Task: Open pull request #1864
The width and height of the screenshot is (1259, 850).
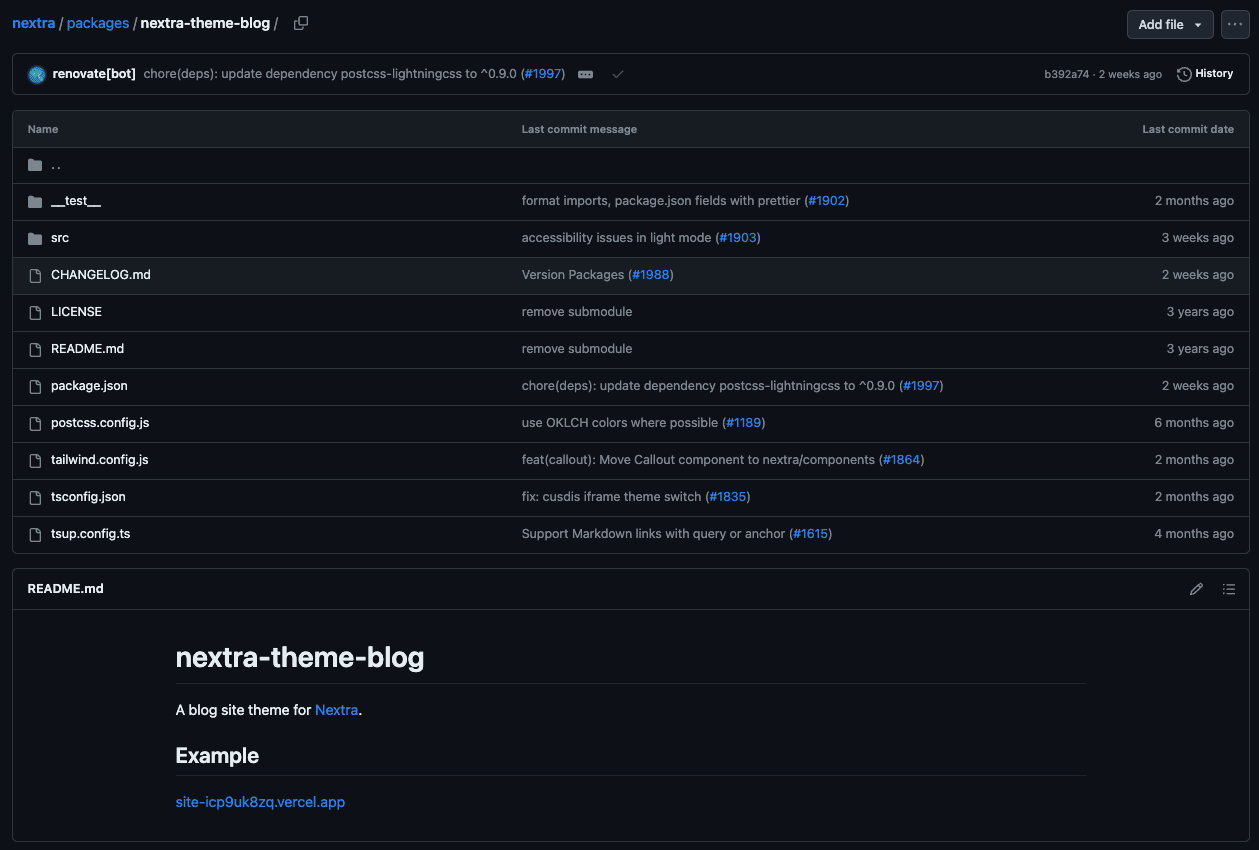Action: click(x=902, y=460)
